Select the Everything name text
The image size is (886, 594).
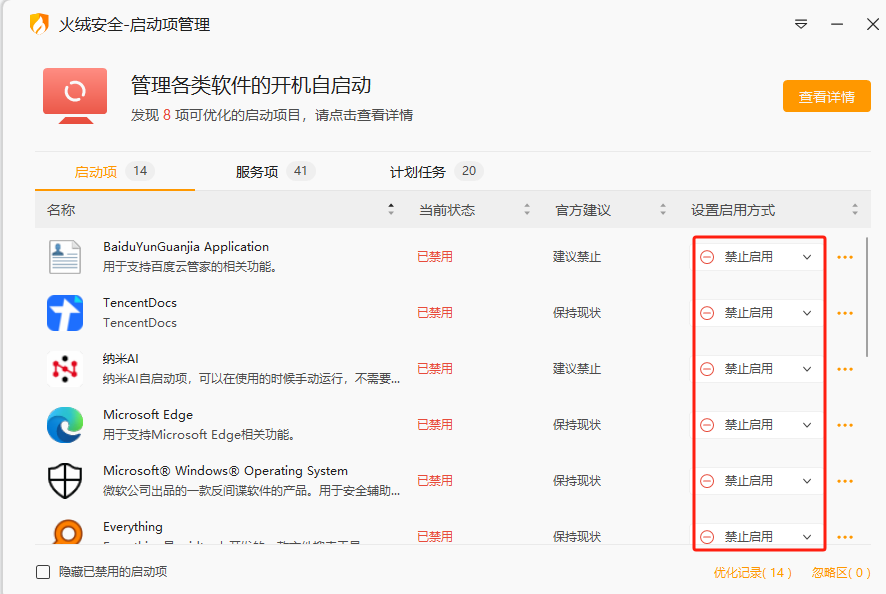pyautogui.click(x=133, y=527)
